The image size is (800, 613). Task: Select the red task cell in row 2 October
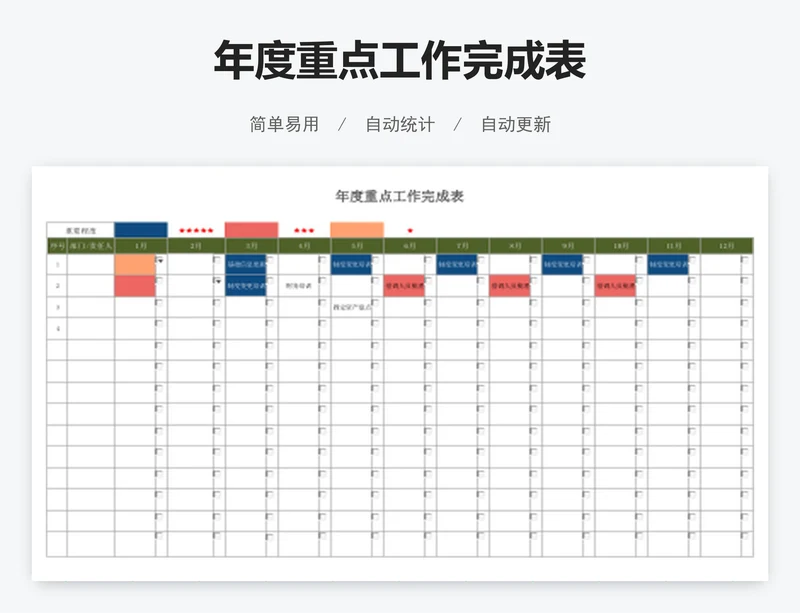click(616, 286)
